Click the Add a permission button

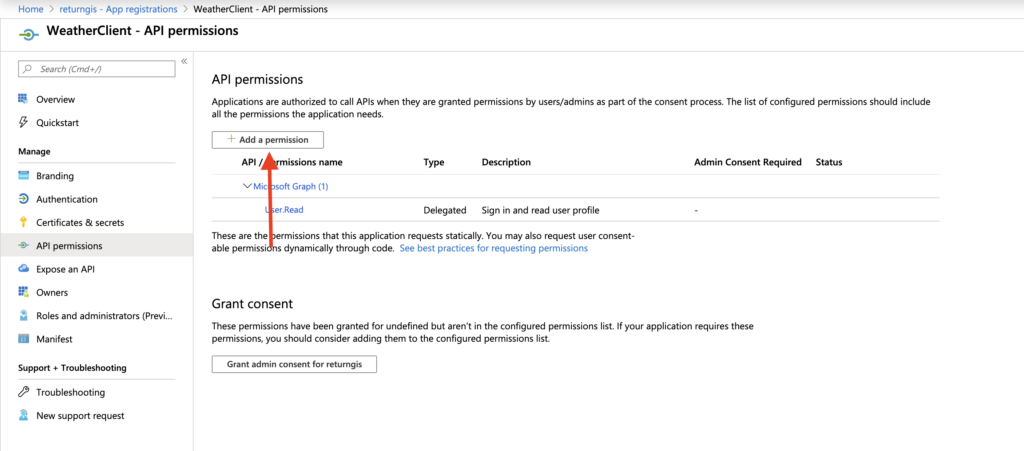tap(268, 140)
